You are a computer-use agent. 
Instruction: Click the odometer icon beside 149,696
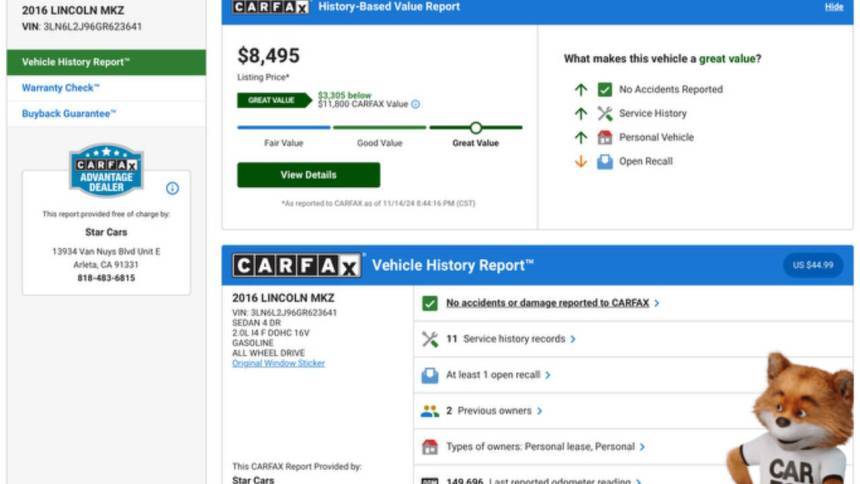coord(430,481)
